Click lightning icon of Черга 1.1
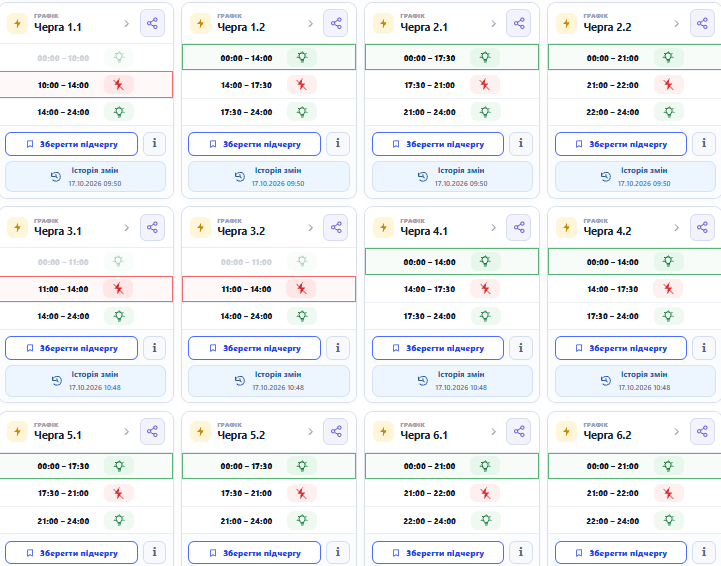Image resolution: width=721 pixels, height=566 pixels. [17, 23]
